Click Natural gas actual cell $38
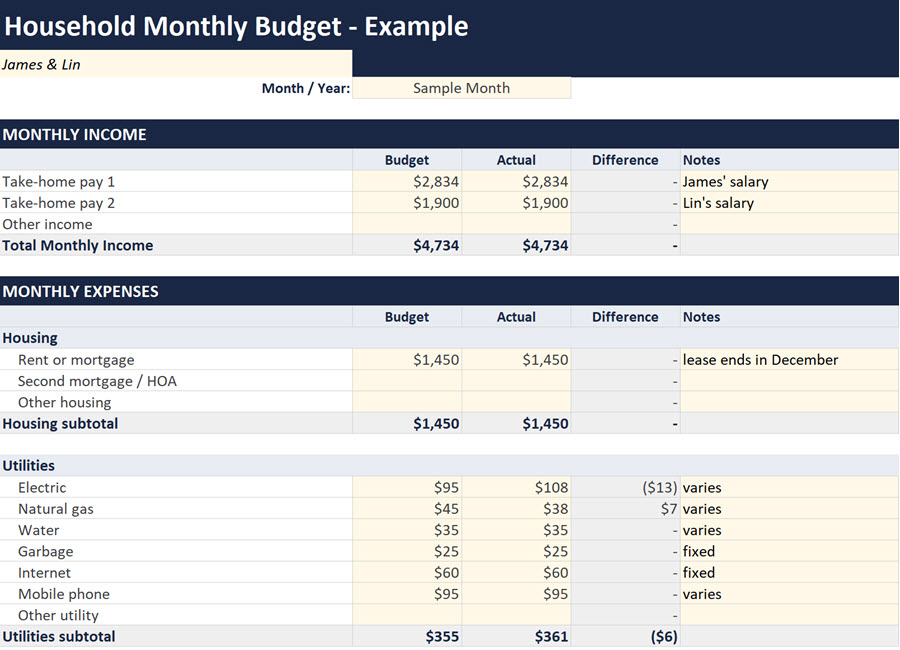The image size is (900, 650). (516, 509)
